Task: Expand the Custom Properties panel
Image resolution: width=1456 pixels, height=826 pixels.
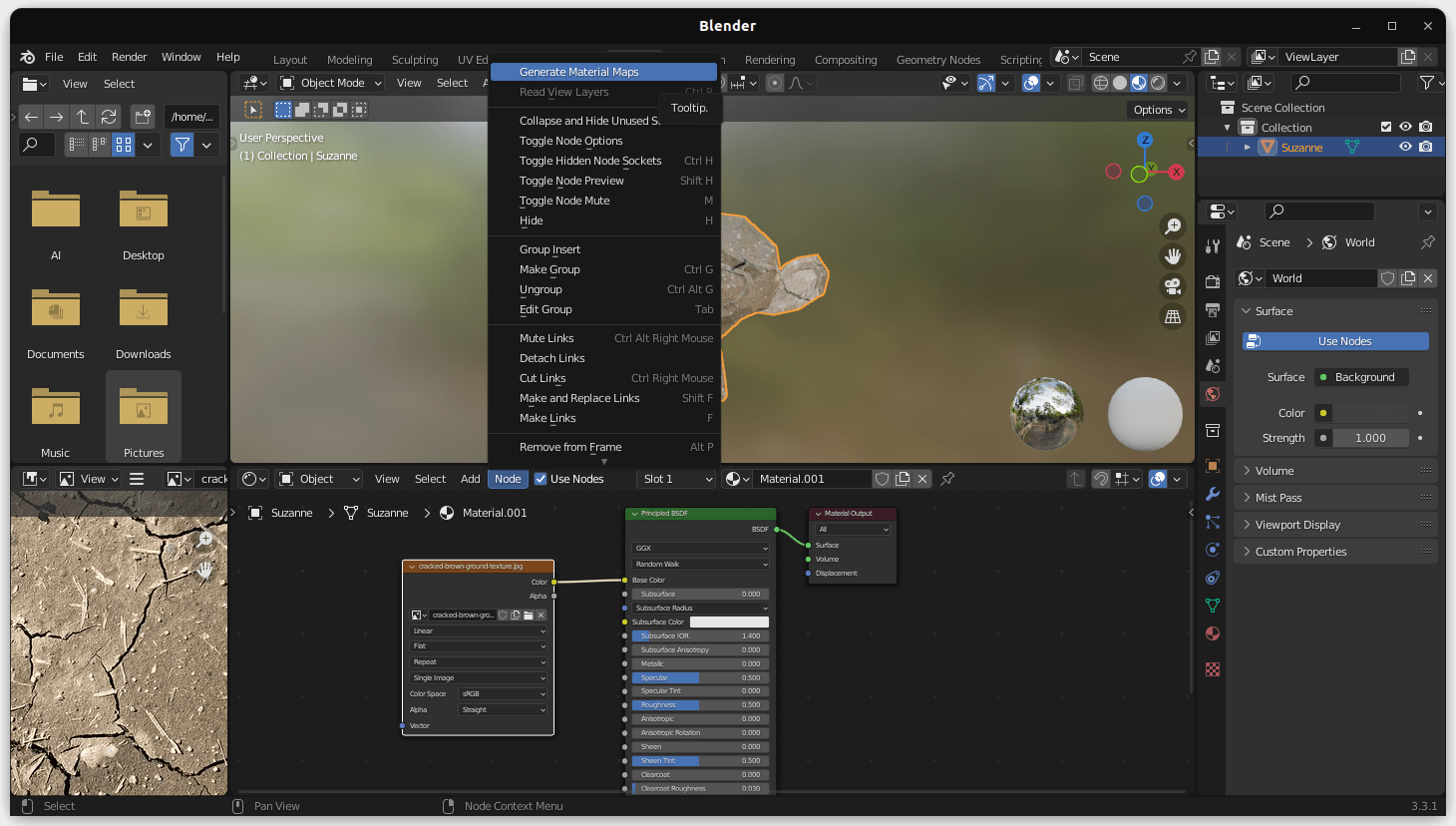Action: (x=1335, y=552)
